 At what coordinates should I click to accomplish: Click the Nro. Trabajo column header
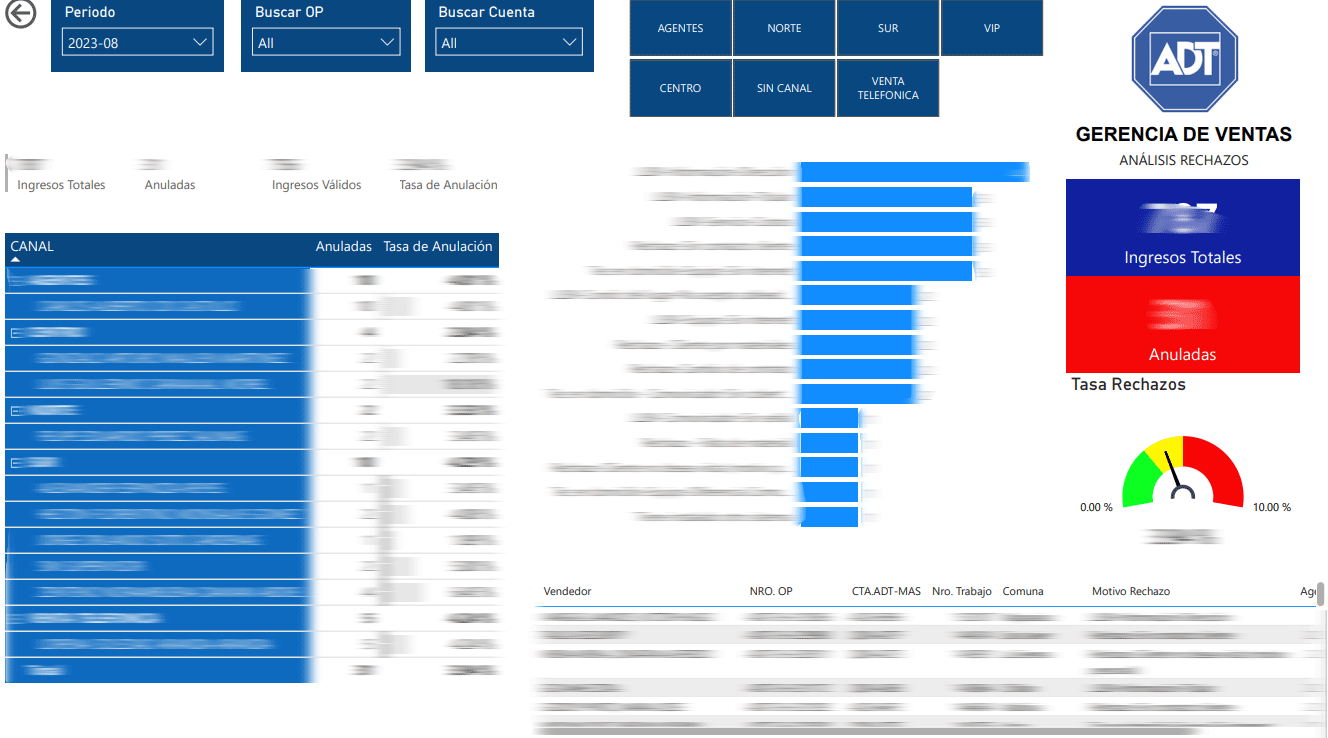coord(962,591)
